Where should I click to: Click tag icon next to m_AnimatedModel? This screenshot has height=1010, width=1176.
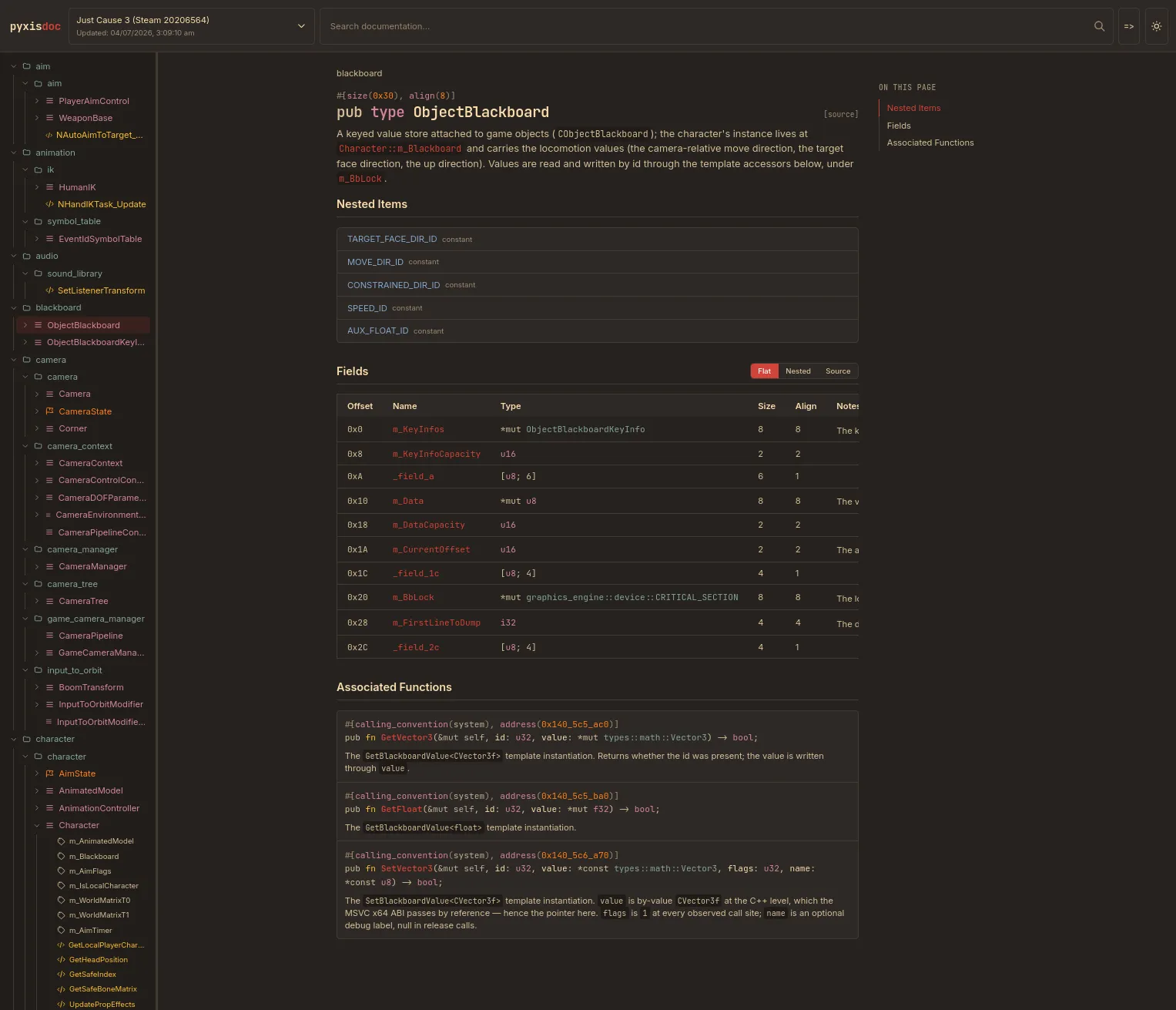[x=62, y=841]
